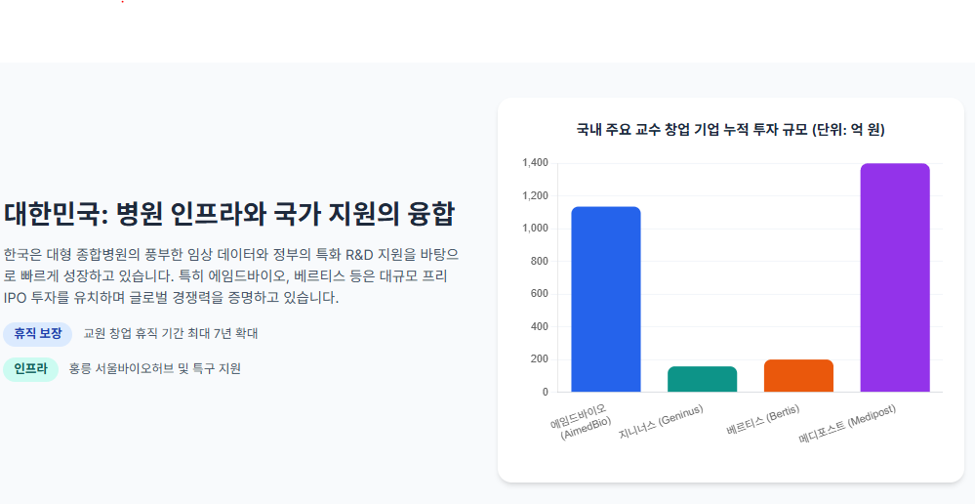
Task: Click the 에임드바이오 (AimedBio) axis label
Action: (580, 423)
